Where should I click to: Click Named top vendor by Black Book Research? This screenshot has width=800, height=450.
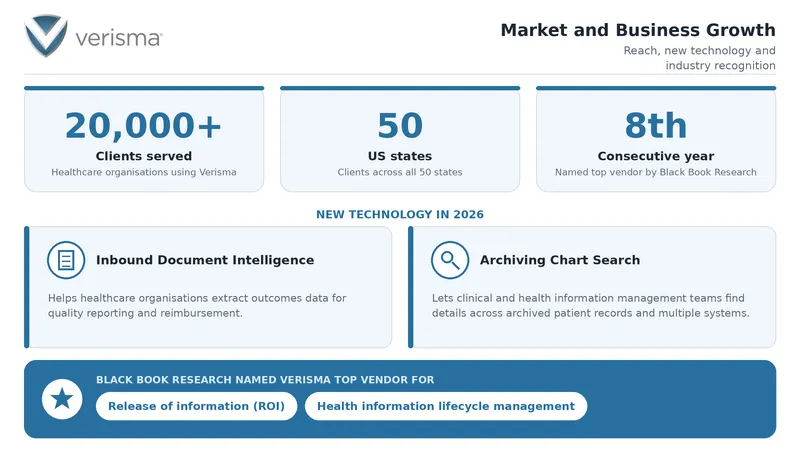click(x=656, y=172)
